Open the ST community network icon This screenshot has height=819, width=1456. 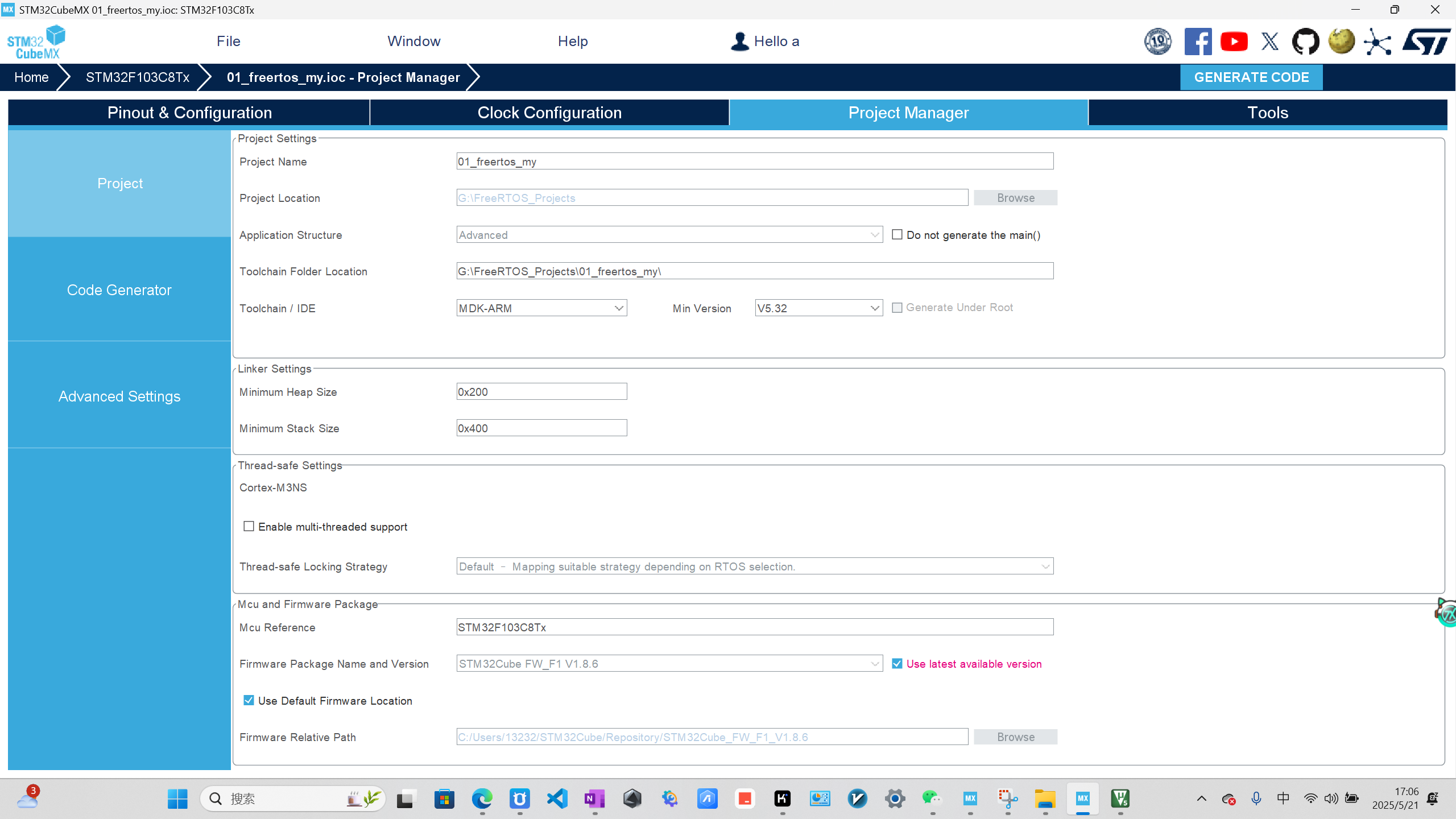coord(1378,42)
